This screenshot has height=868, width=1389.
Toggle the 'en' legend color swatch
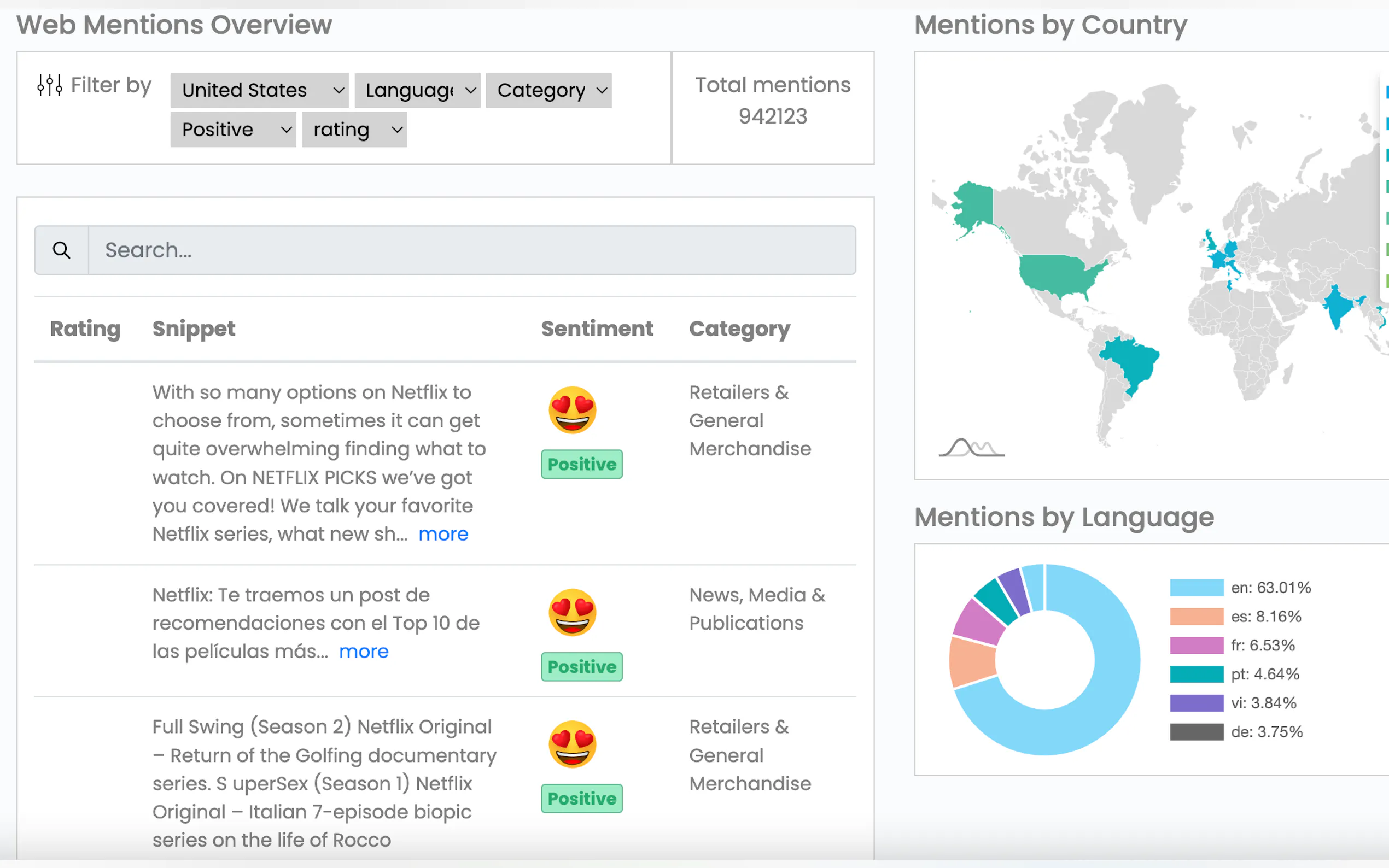pos(1196,588)
